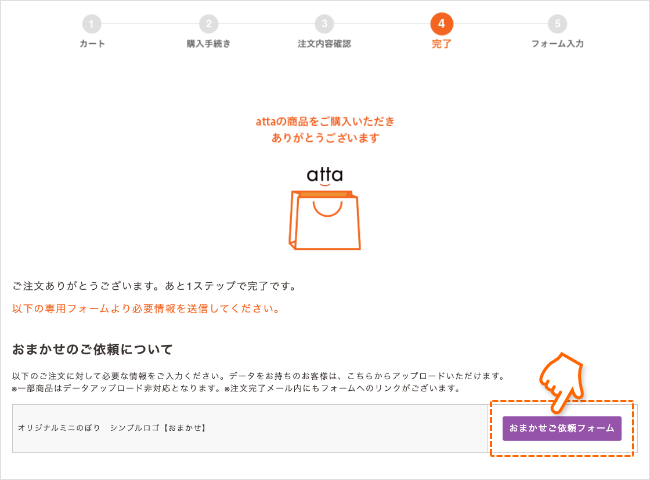Click the 注文内容確認 step label
Image resolution: width=650 pixels, height=480 pixels.
tap(325, 44)
